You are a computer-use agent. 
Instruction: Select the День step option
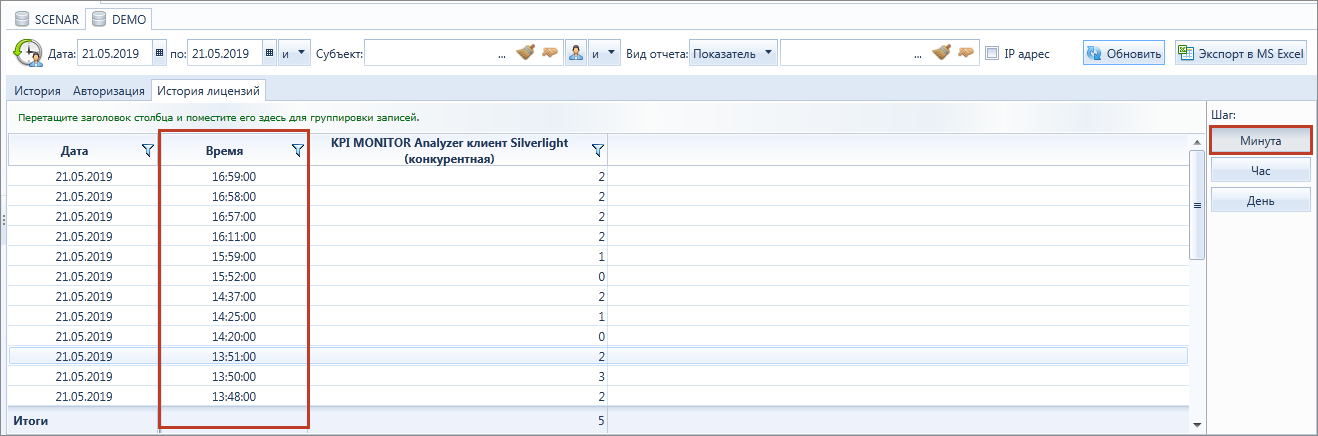(x=1260, y=200)
